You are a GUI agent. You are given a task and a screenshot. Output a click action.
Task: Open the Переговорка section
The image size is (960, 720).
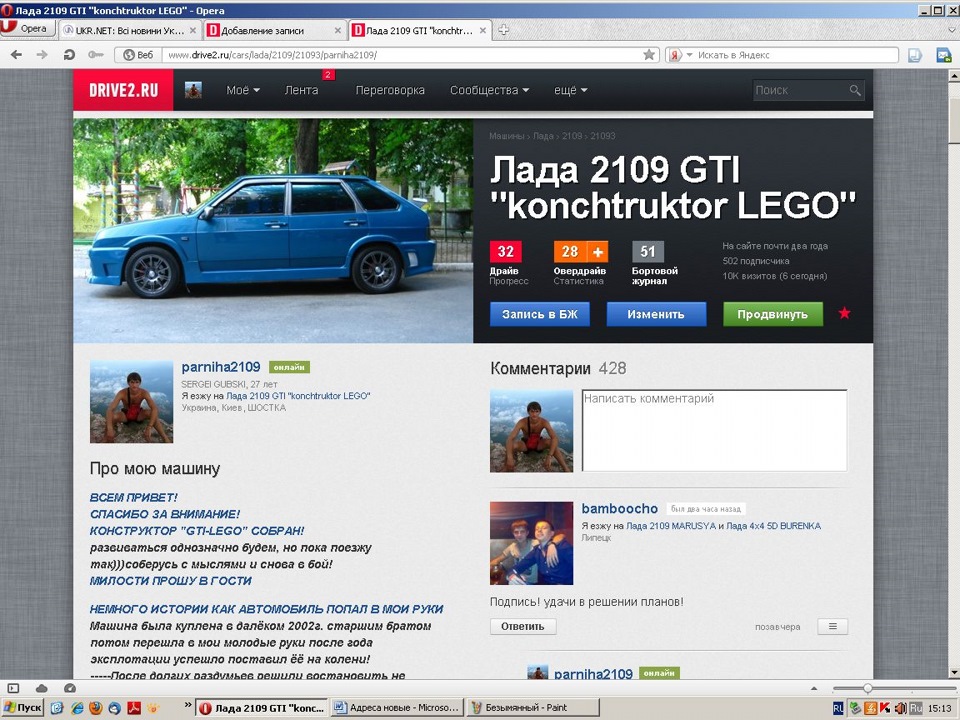click(390, 90)
